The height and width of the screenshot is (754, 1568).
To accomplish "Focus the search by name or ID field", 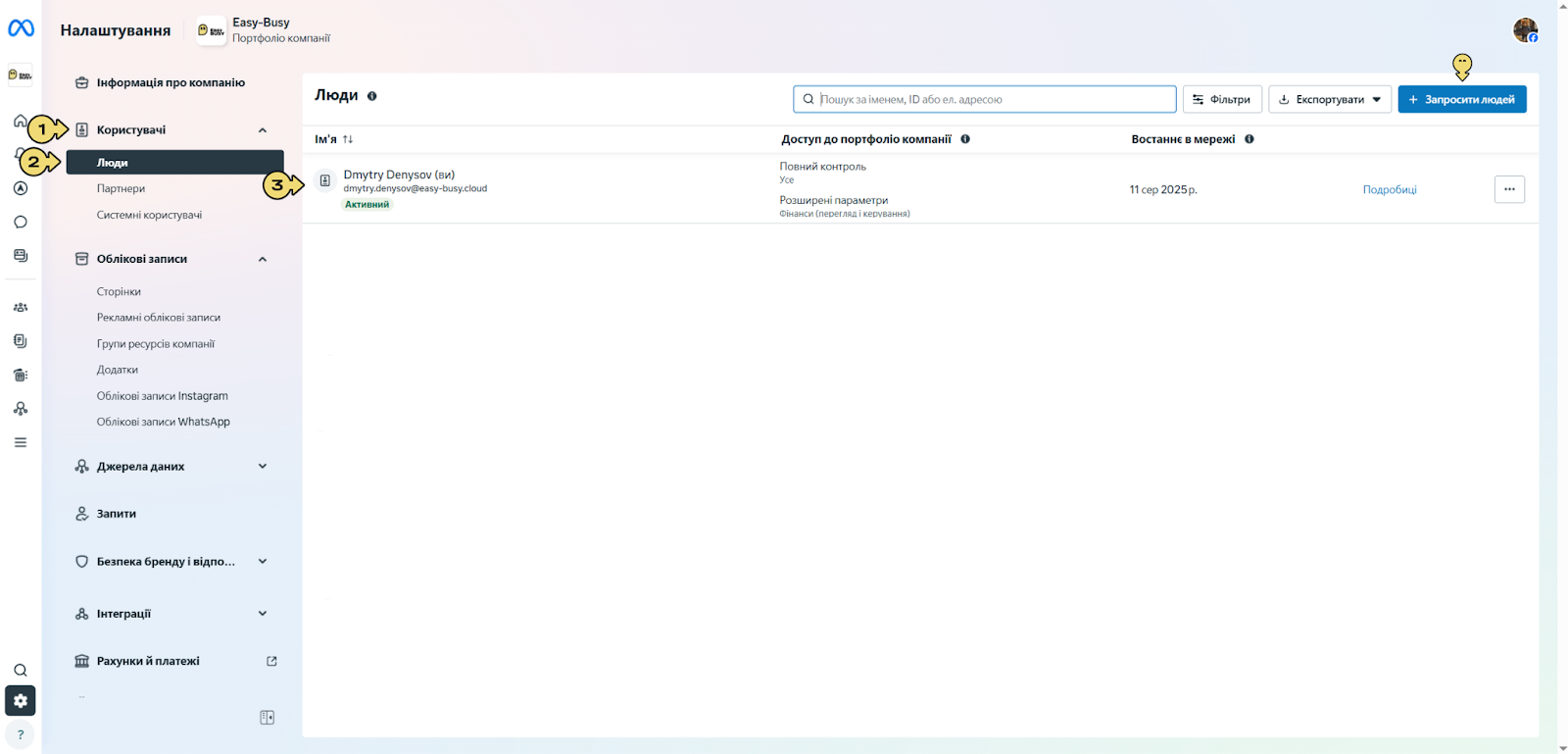I will (x=984, y=99).
